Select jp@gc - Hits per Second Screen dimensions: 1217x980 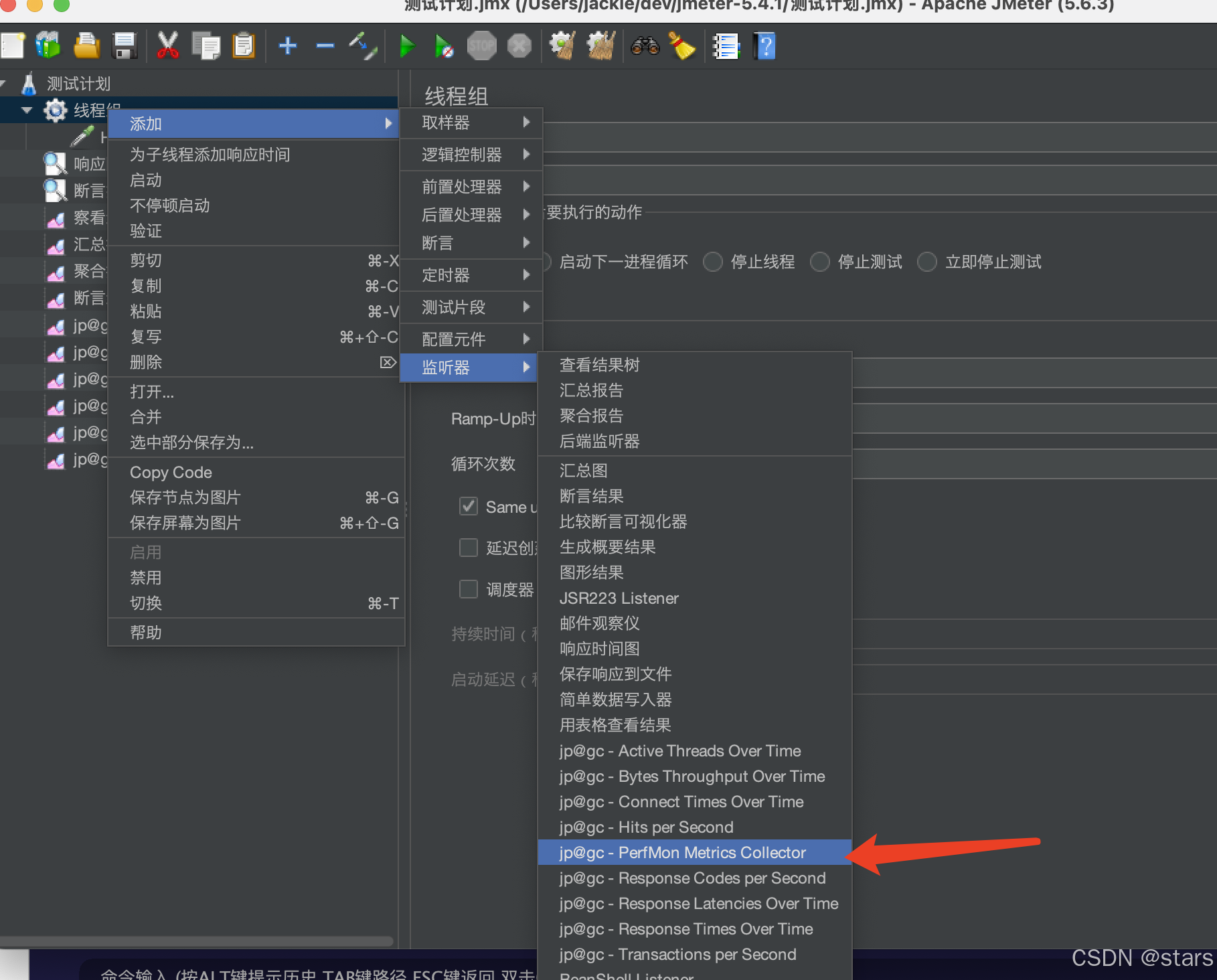click(x=695, y=827)
